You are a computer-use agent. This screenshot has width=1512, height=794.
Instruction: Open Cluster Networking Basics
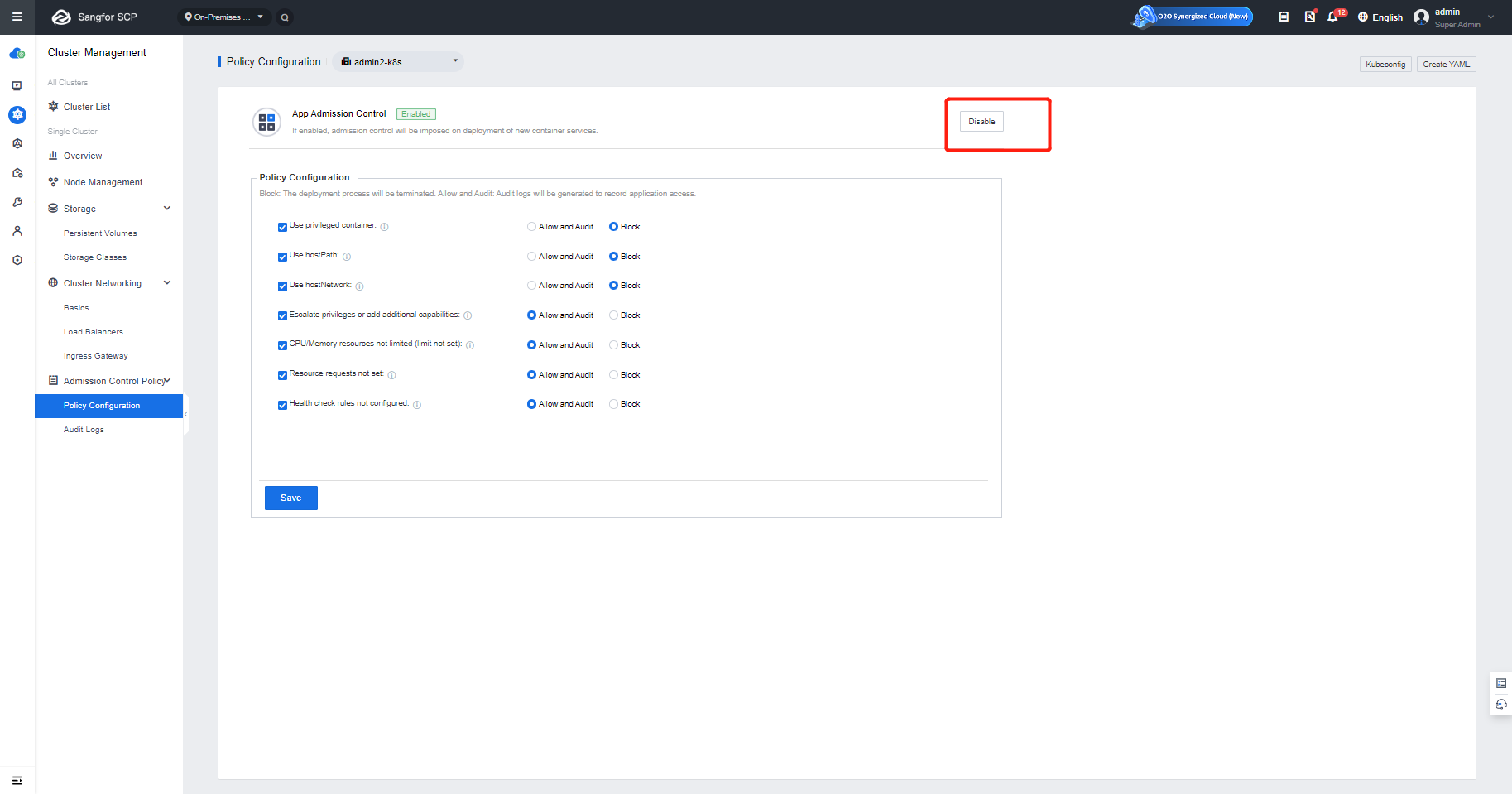point(76,308)
